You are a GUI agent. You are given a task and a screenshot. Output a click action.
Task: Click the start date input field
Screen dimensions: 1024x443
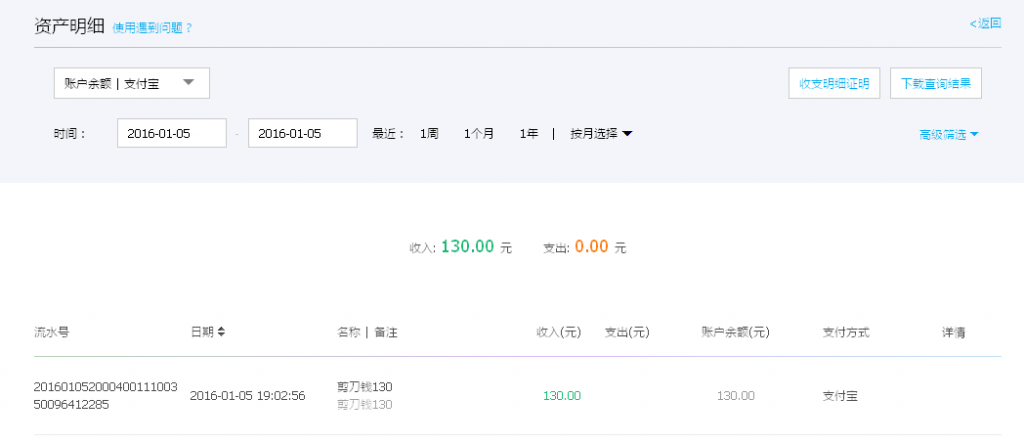point(171,133)
